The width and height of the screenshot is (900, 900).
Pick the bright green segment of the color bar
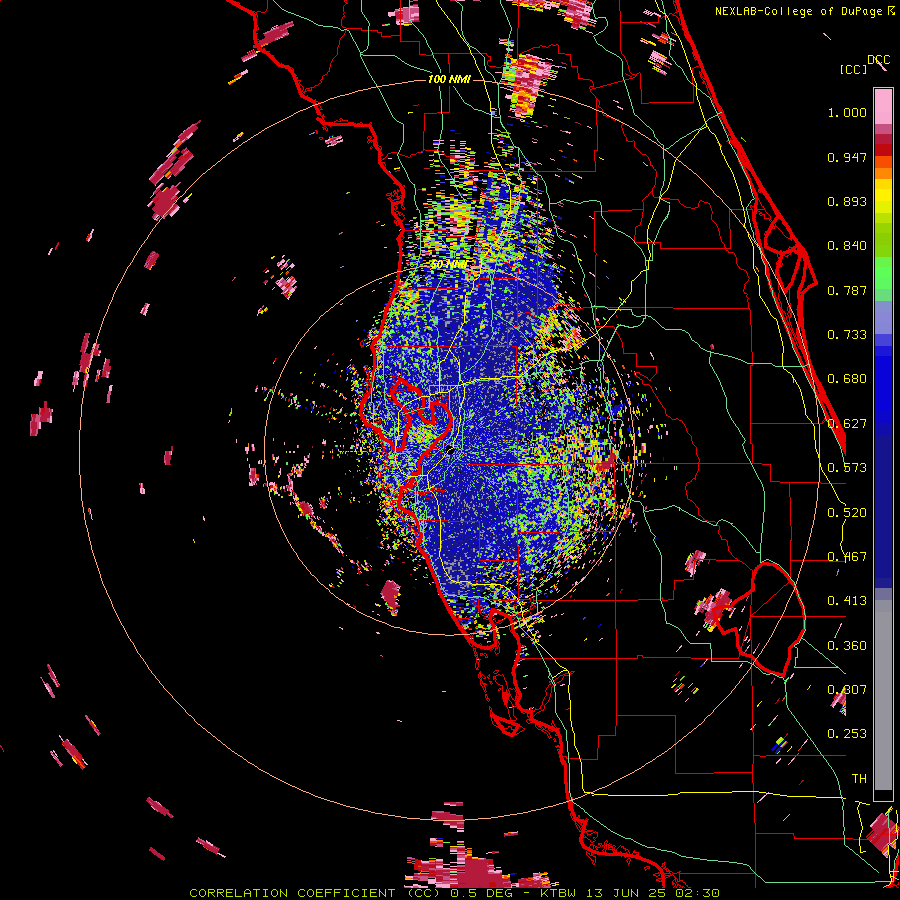[x=883, y=274]
